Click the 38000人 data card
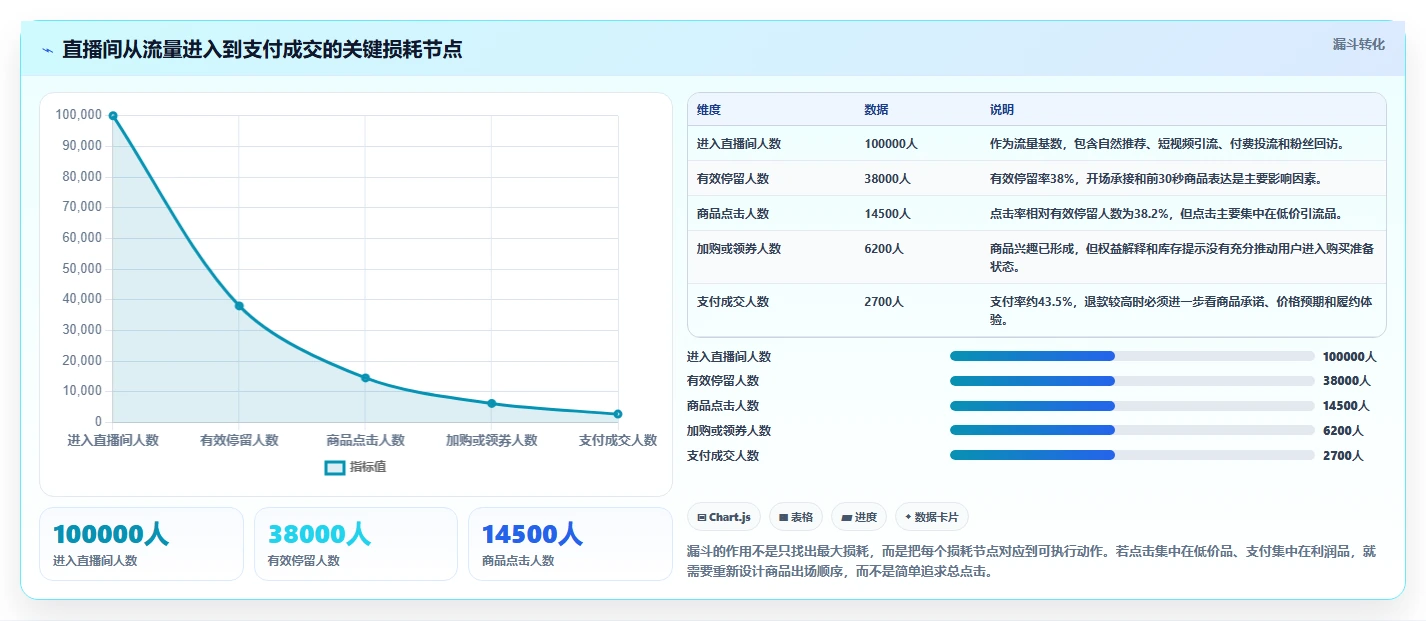 (x=355, y=544)
